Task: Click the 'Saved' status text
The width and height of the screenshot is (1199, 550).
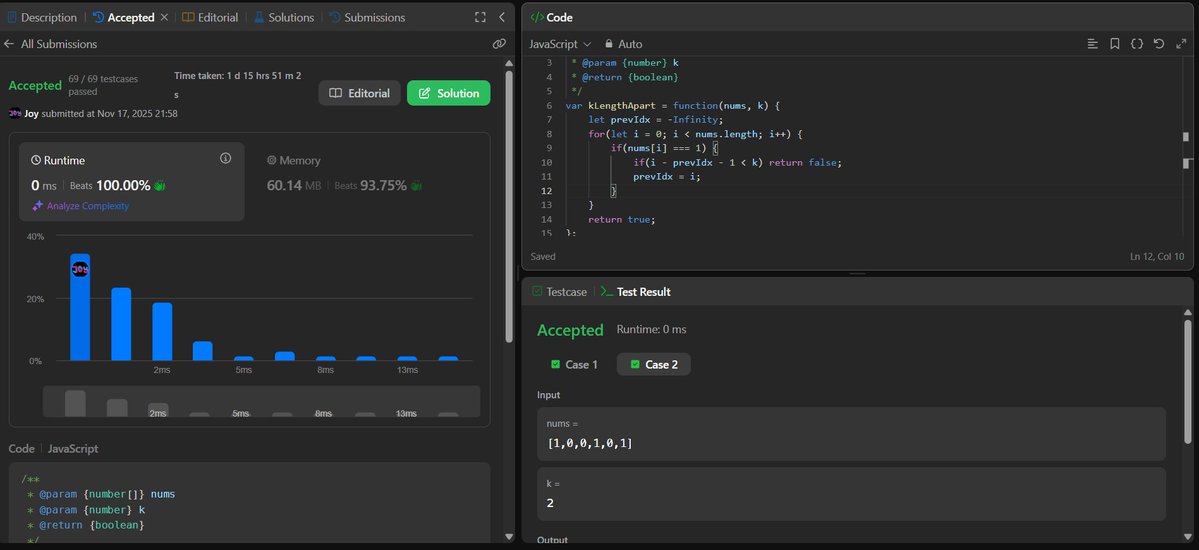Action: point(543,256)
